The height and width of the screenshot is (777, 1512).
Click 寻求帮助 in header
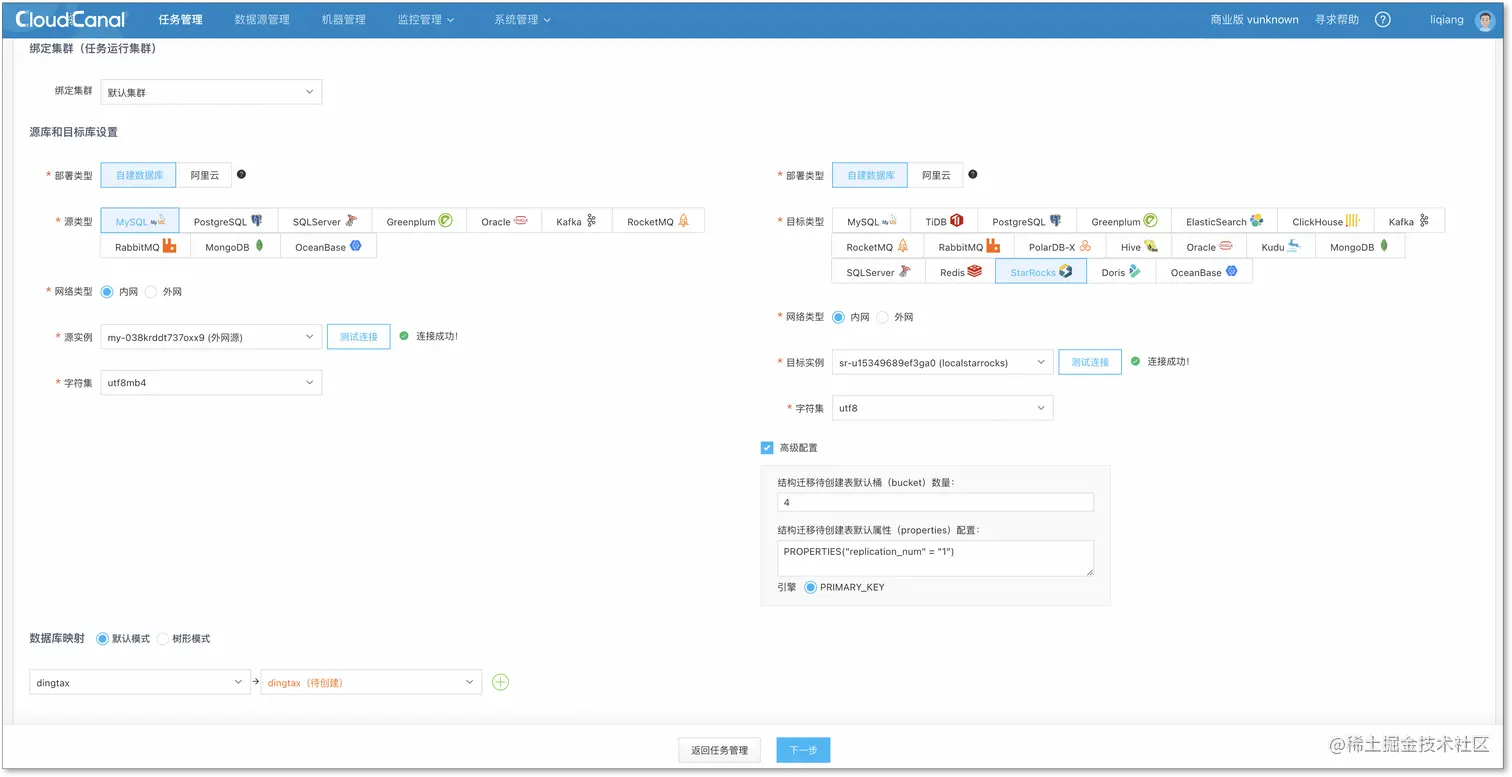pos(1337,19)
